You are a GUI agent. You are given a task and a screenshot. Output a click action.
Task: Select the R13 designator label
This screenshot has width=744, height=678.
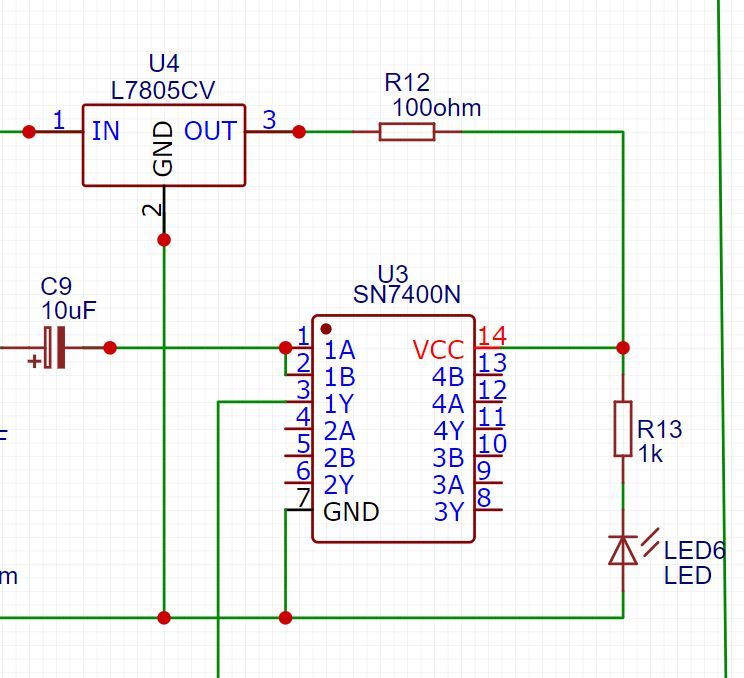coord(659,429)
